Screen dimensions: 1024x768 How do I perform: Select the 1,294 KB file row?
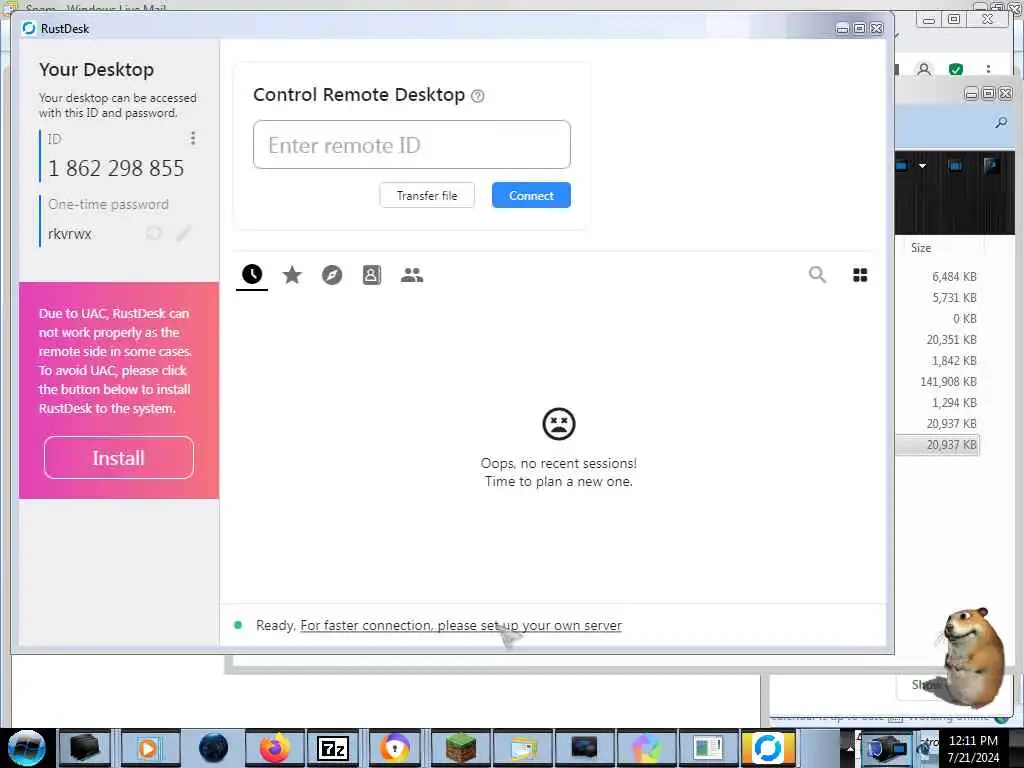point(938,402)
